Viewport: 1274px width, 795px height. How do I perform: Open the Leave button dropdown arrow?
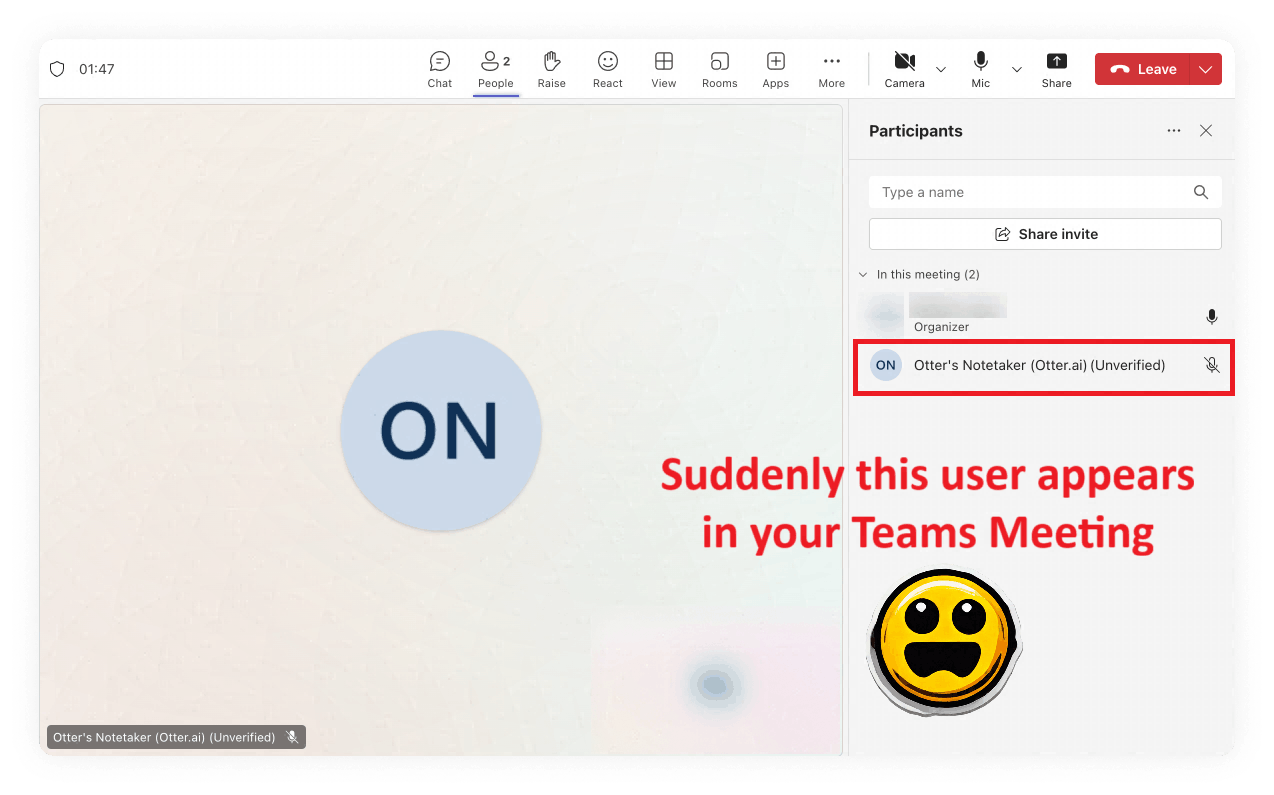tap(1206, 69)
